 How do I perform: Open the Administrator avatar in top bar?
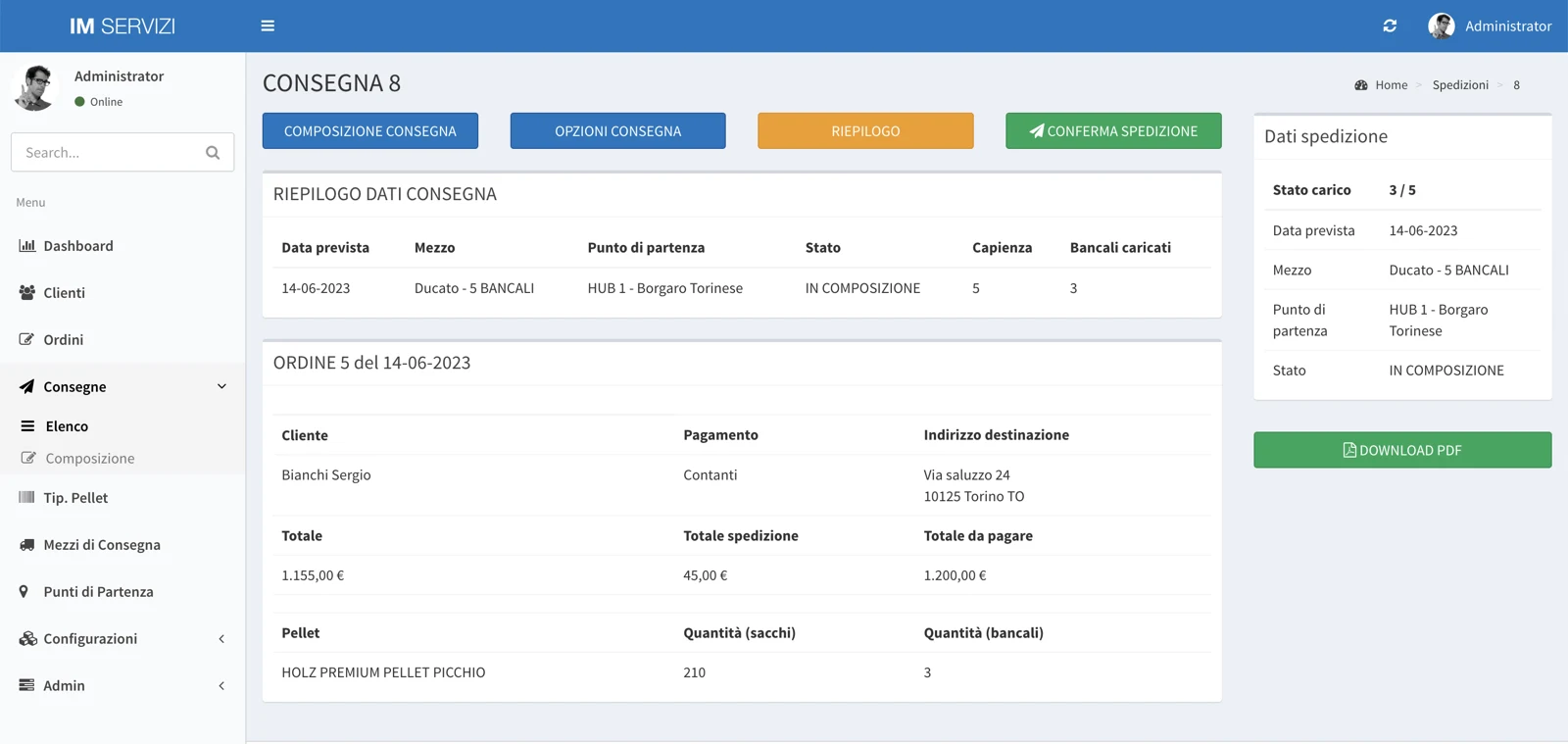coord(1441,25)
